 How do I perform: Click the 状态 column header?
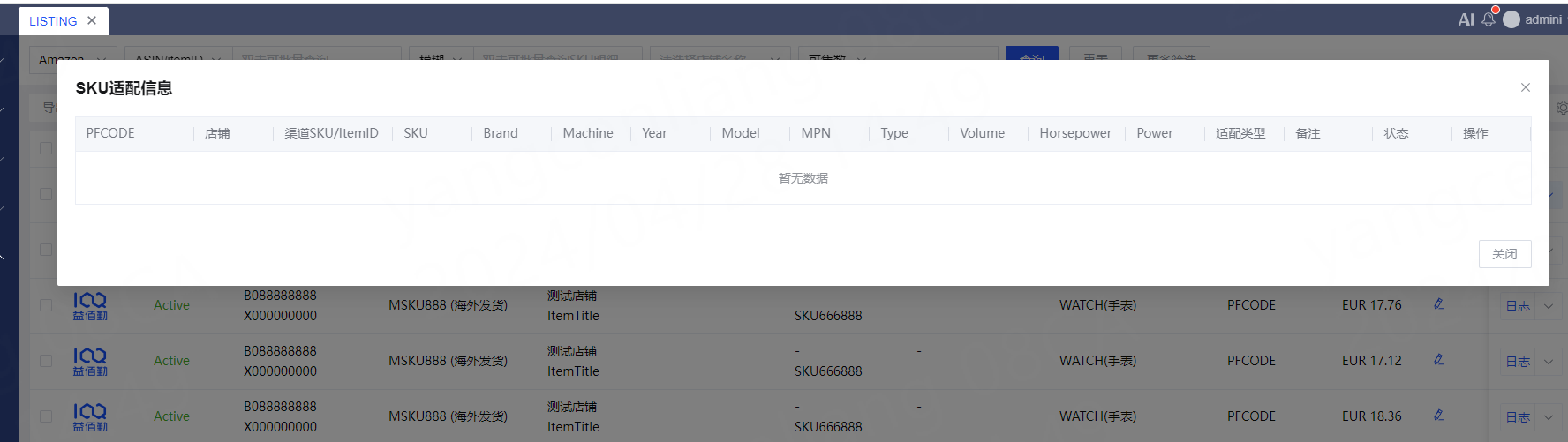(x=1396, y=133)
